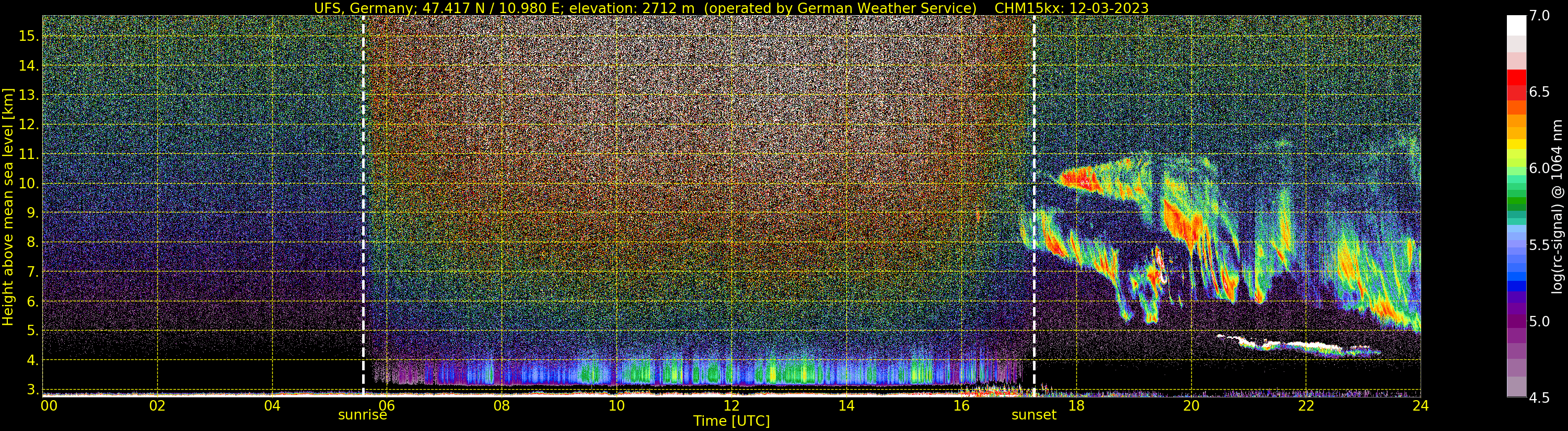
Task: Click the colorbar value '7.0'
Action: tap(1539, 15)
